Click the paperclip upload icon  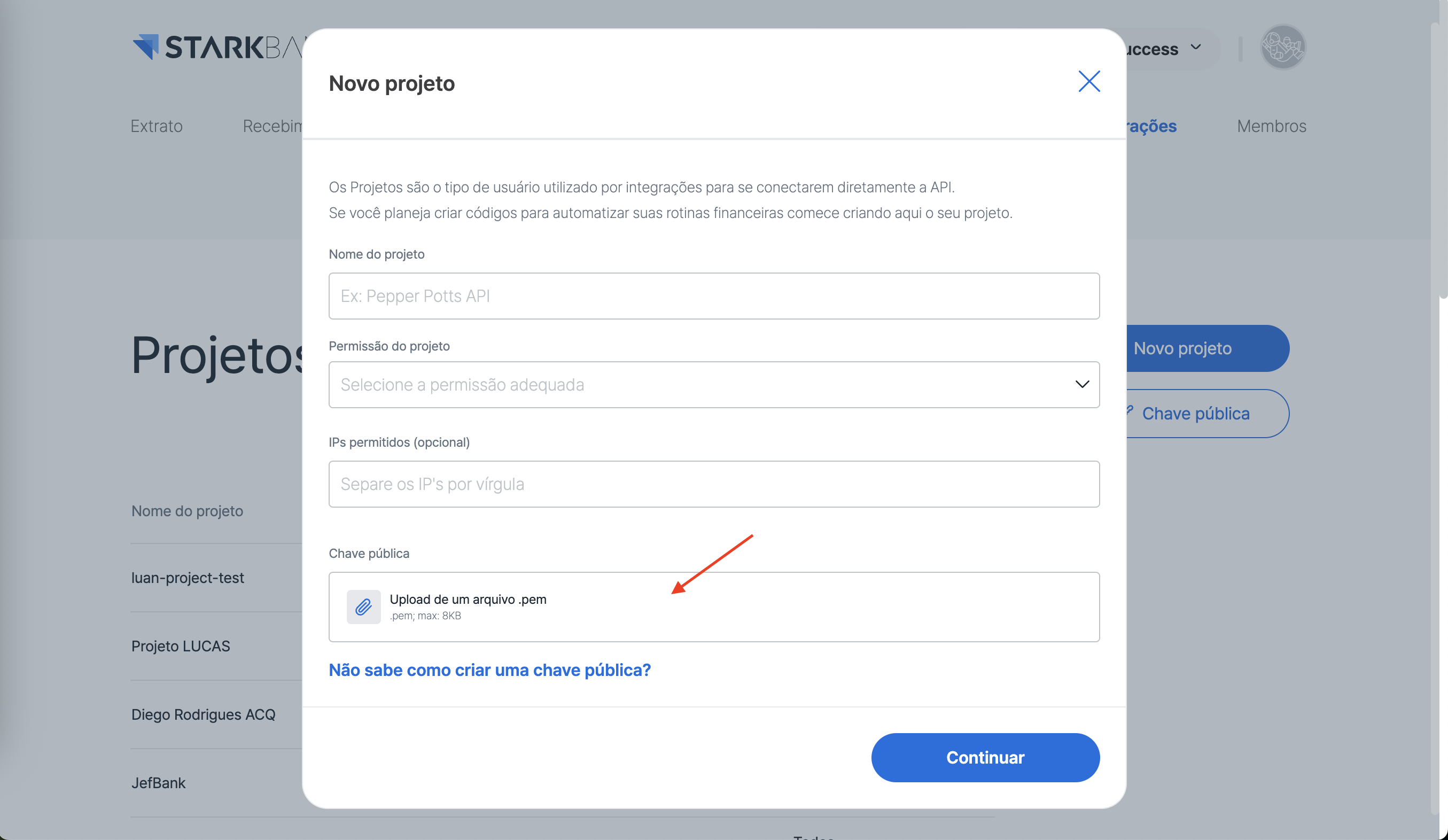coord(363,606)
